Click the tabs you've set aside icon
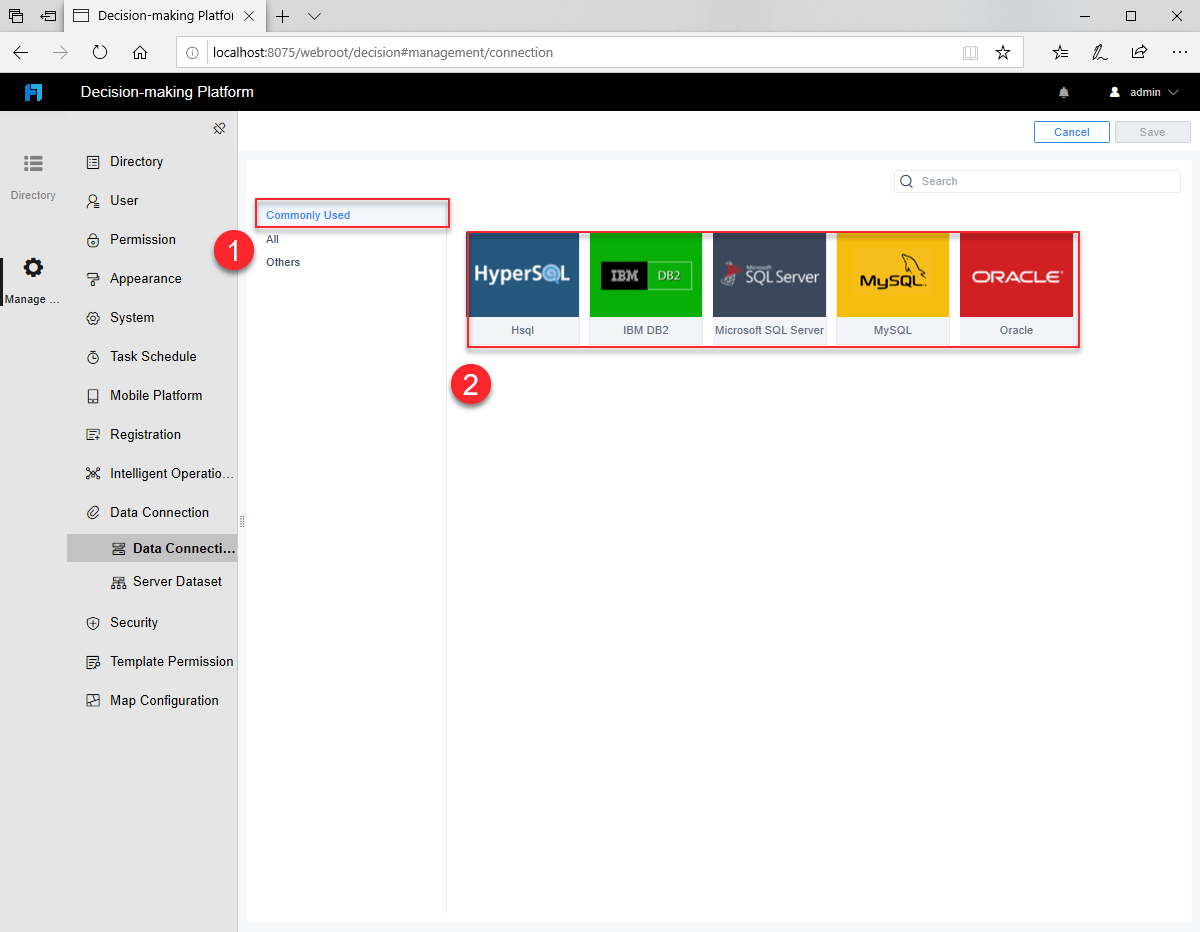 [x=16, y=16]
